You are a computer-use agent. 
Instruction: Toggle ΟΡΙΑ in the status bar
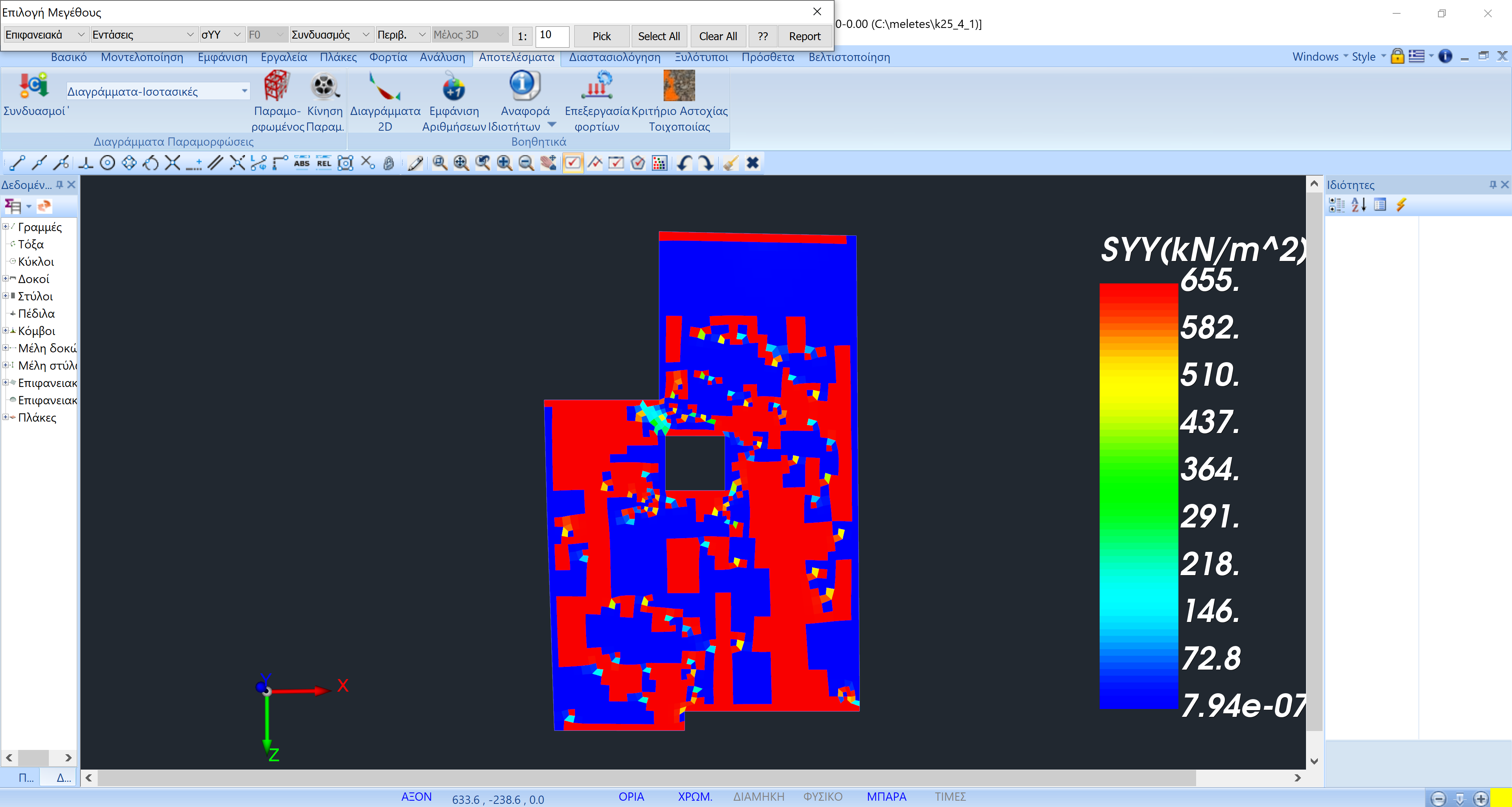point(631,796)
